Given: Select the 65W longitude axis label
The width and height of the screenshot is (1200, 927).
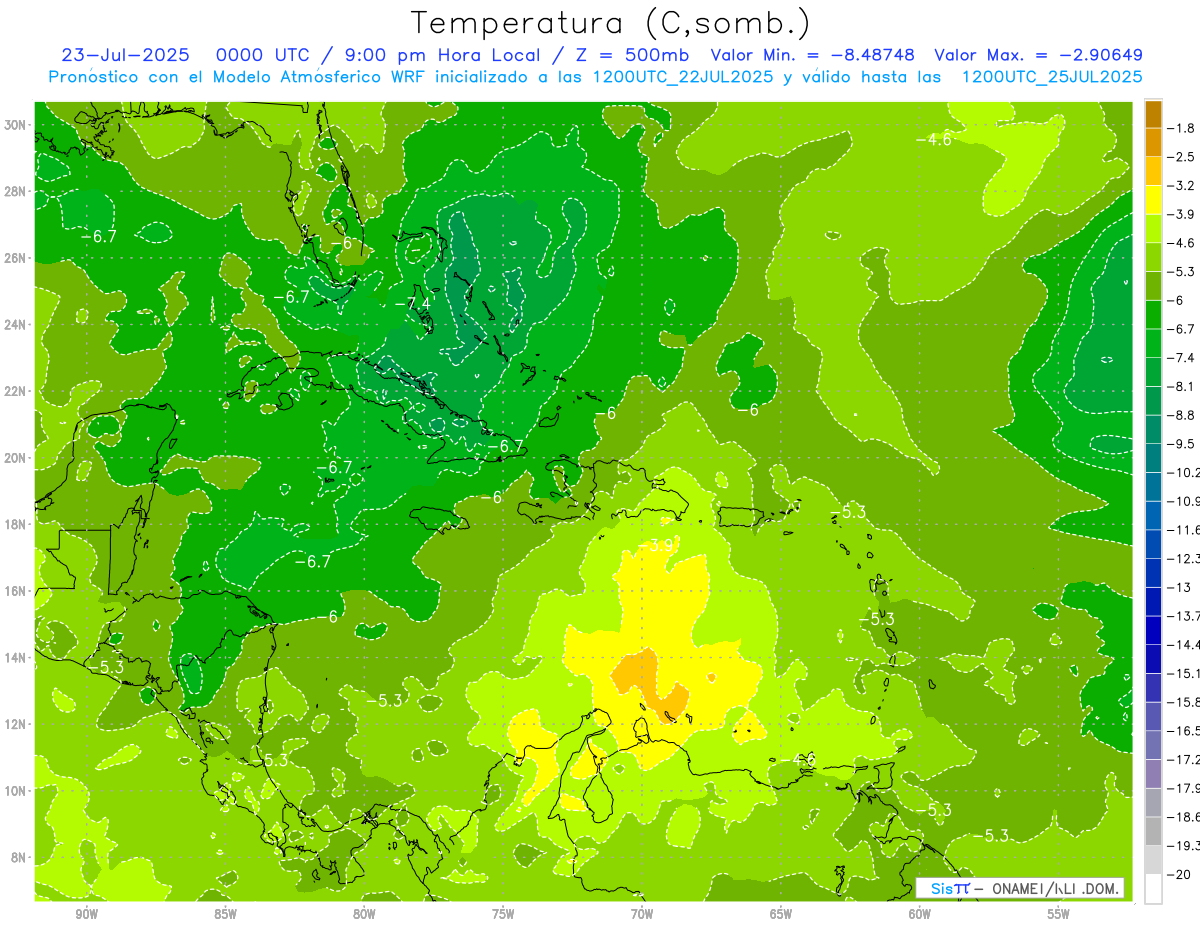Looking at the screenshot, I should (x=781, y=914).
